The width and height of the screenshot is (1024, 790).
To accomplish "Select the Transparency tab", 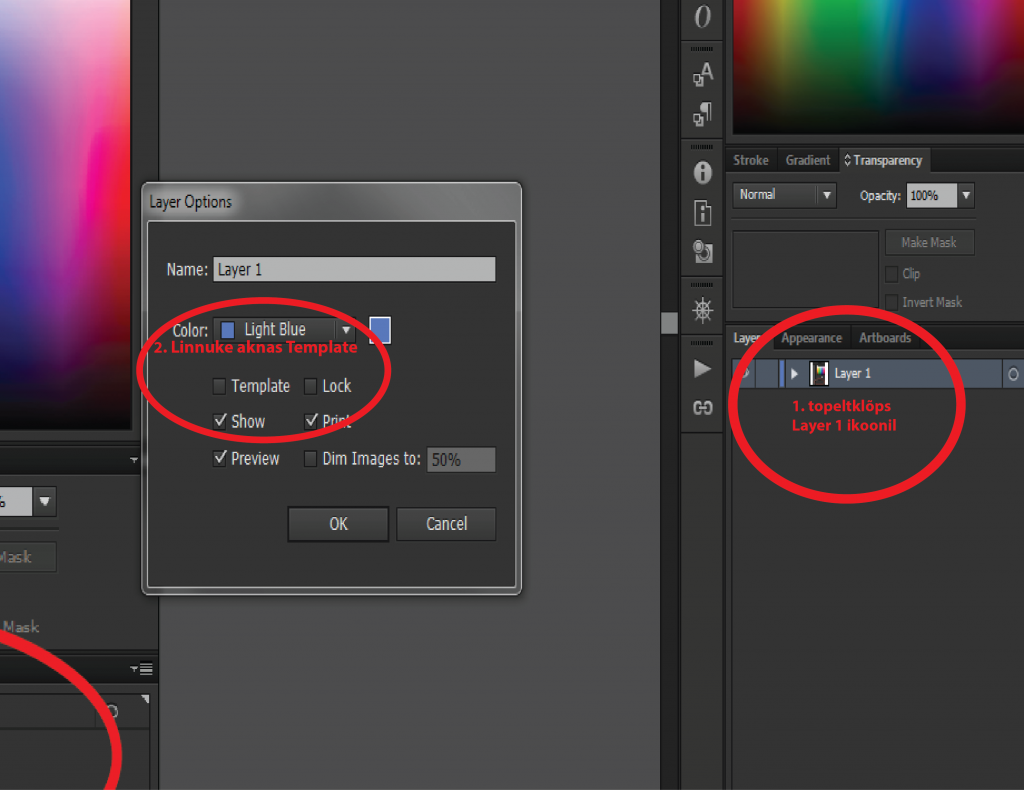I will [885, 161].
